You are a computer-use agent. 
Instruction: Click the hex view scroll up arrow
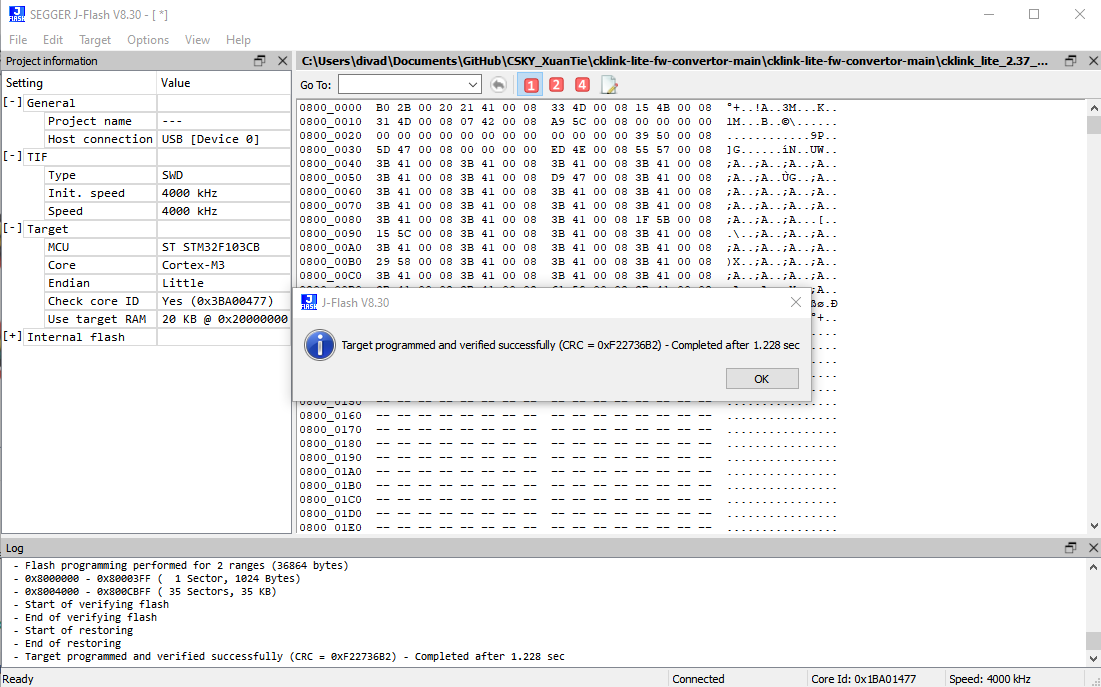[x=1093, y=108]
